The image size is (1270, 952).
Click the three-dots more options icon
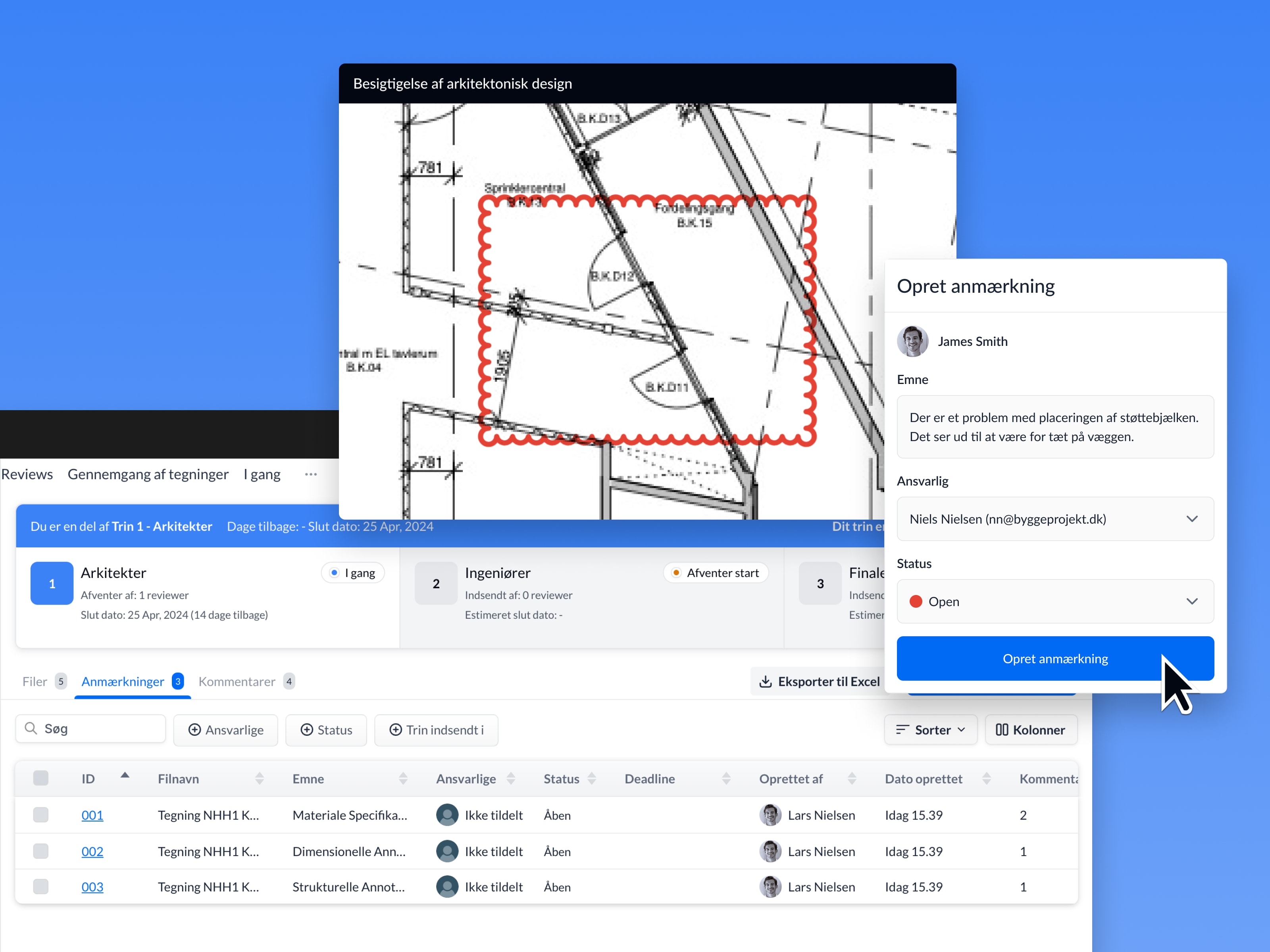[x=311, y=474]
